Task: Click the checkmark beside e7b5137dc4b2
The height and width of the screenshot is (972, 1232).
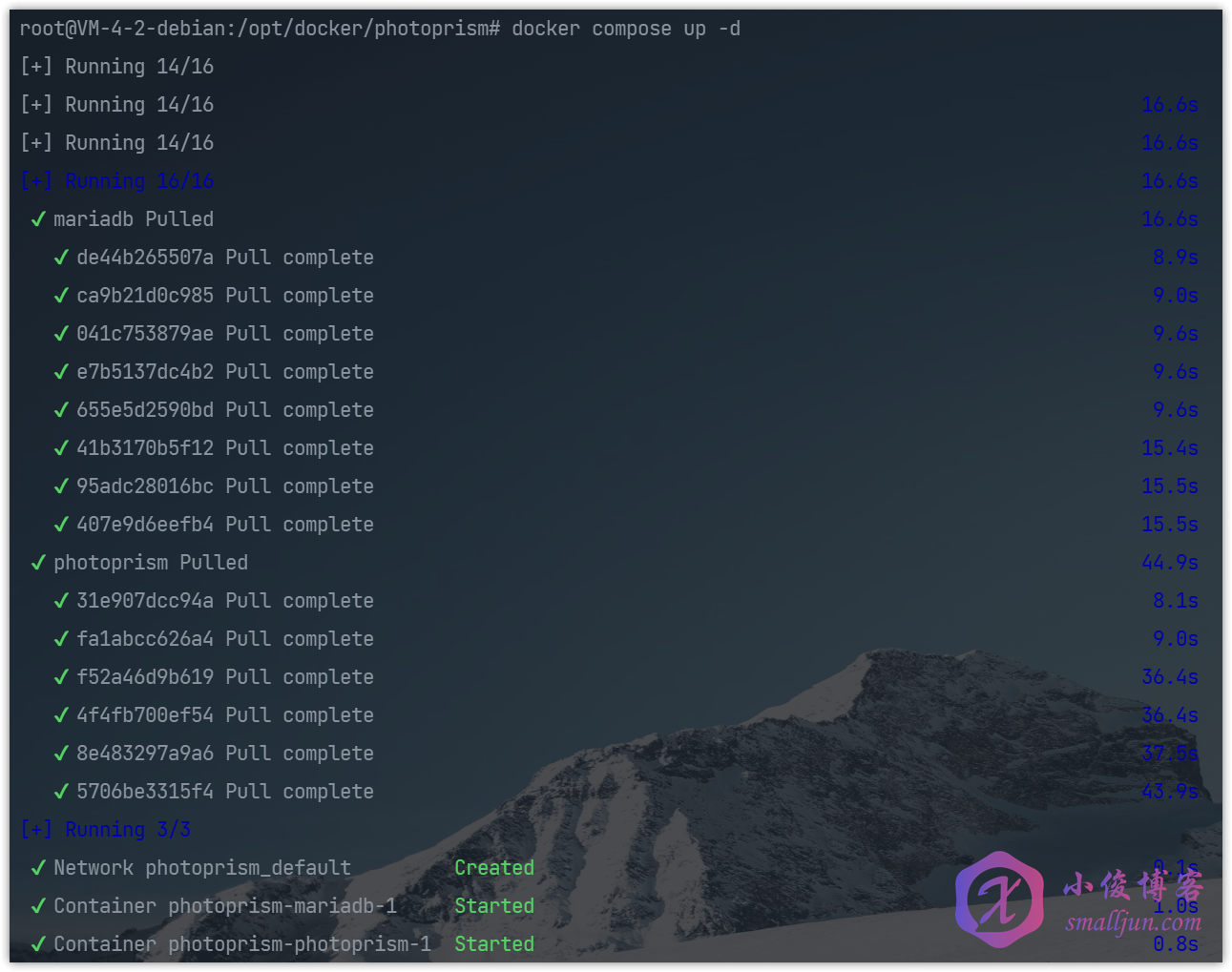Action: (61, 372)
